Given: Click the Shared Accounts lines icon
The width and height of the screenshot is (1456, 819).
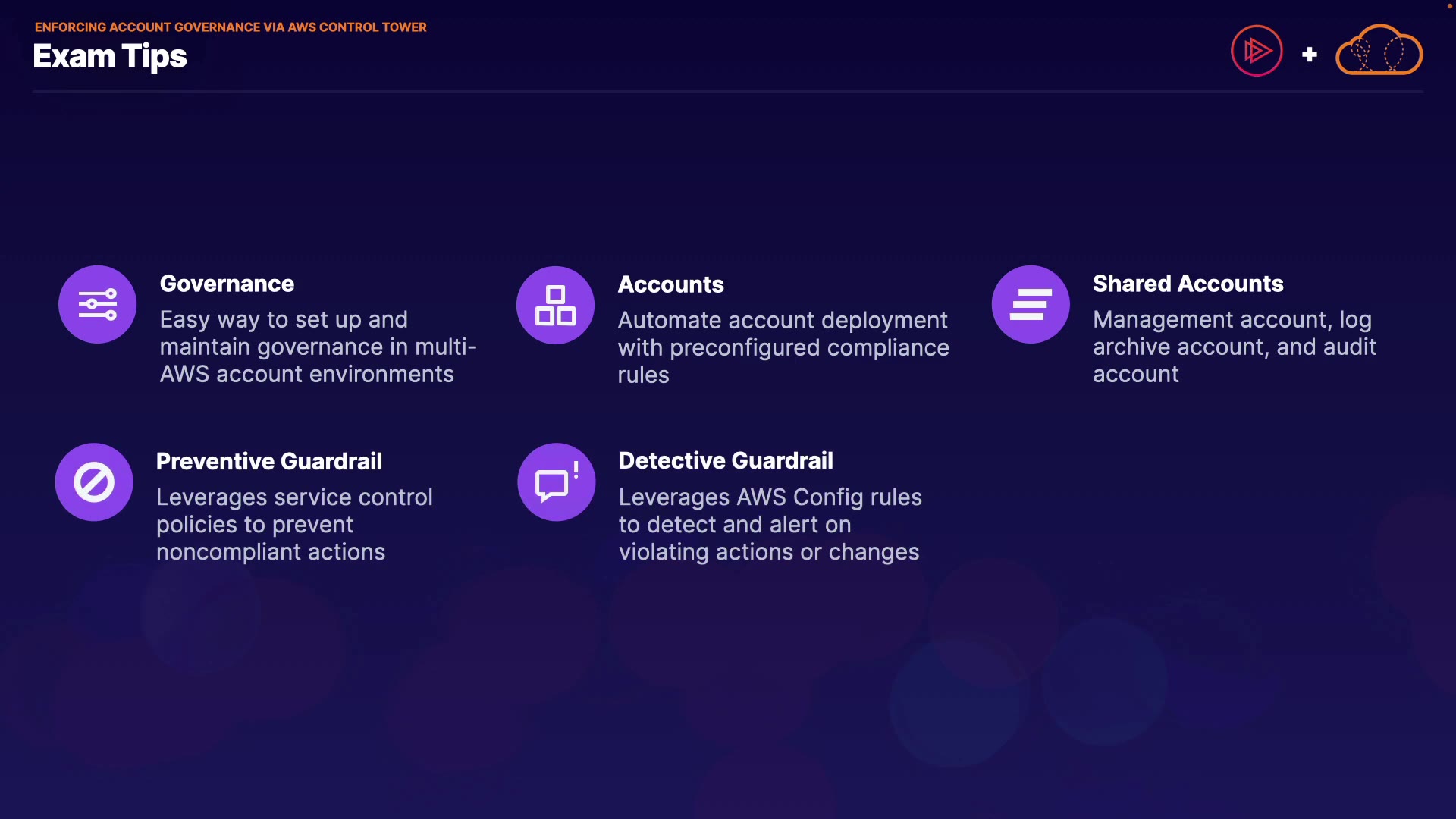Looking at the screenshot, I should point(1031,305).
